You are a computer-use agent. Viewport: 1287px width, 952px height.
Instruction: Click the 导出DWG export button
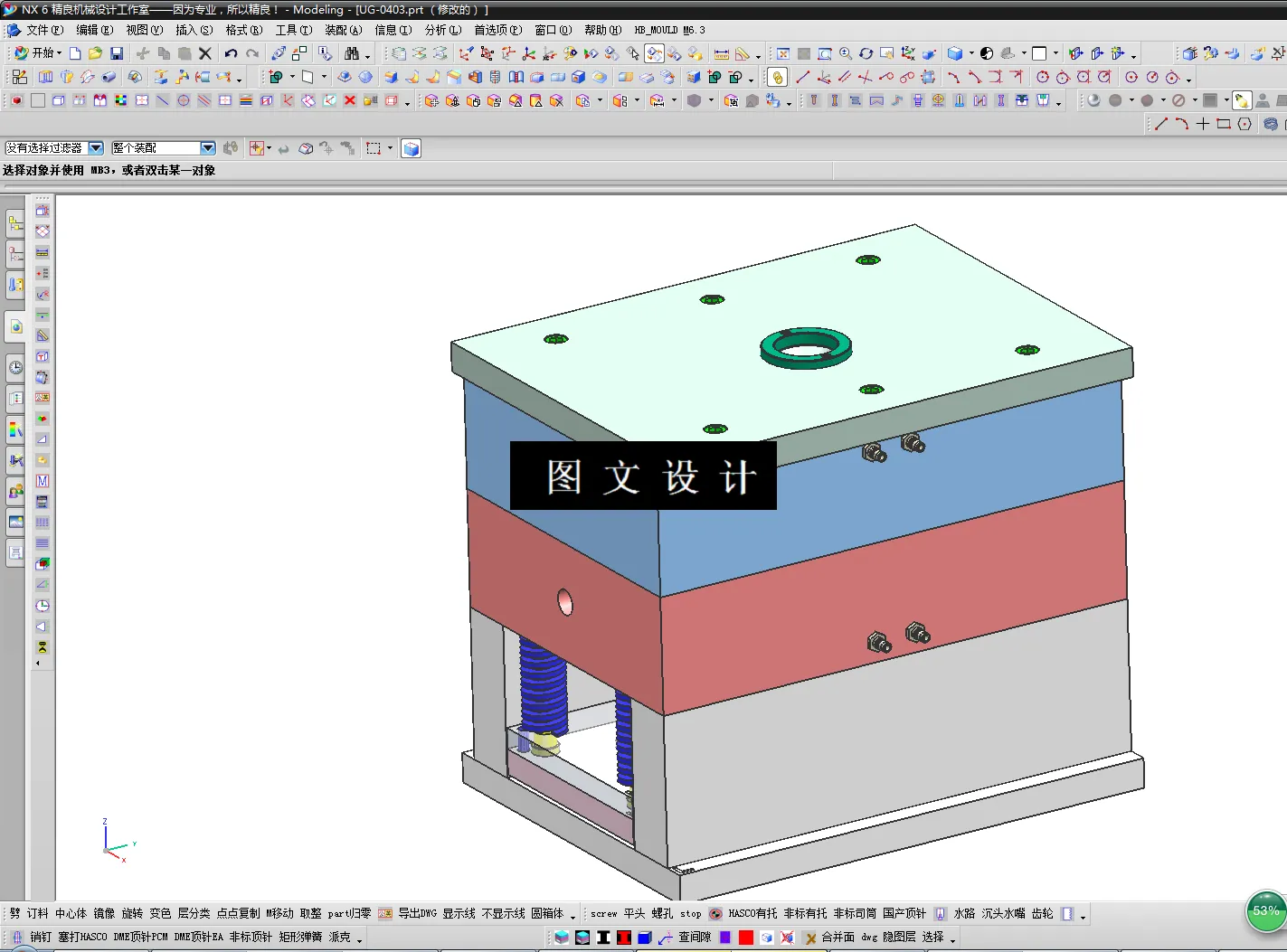click(417, 913)
